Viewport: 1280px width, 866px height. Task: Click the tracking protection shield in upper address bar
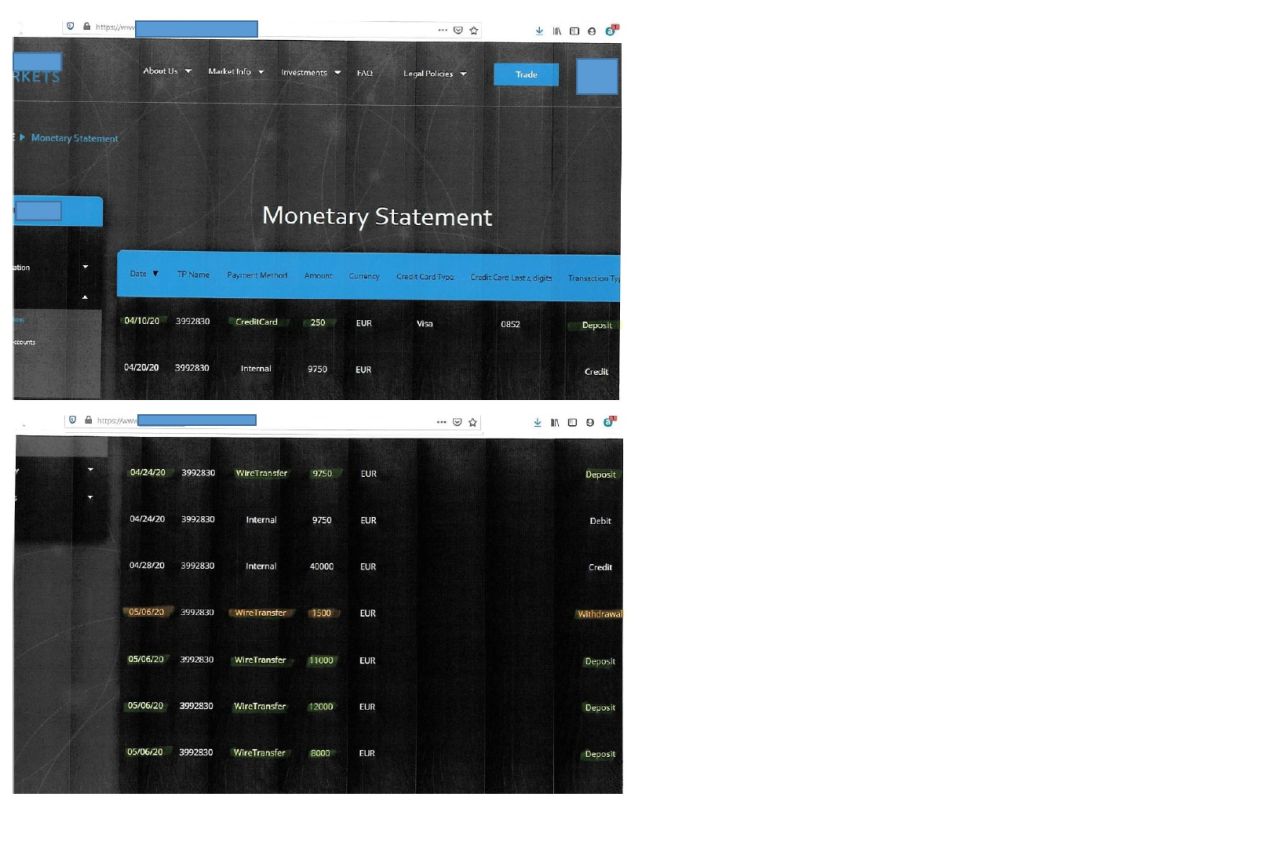pyautogui.click(x=69, y=27)
